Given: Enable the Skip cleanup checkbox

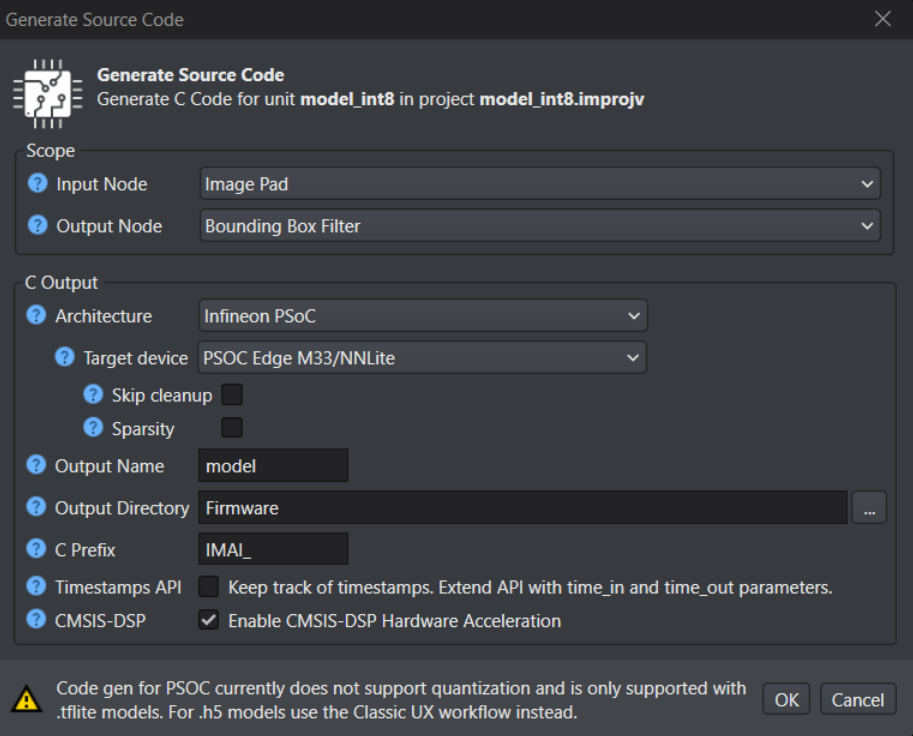Looking at the screenshot, I should tap(232, 395).
